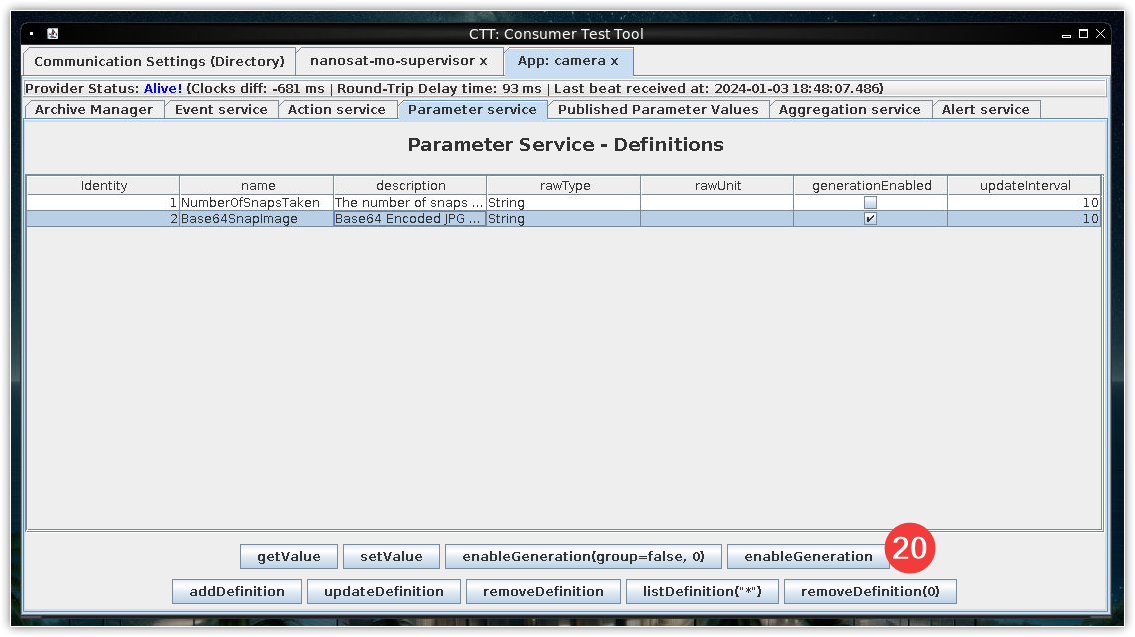Go to the Action service tab
This screenshot has height=637, width=1135.
[337, 110]
